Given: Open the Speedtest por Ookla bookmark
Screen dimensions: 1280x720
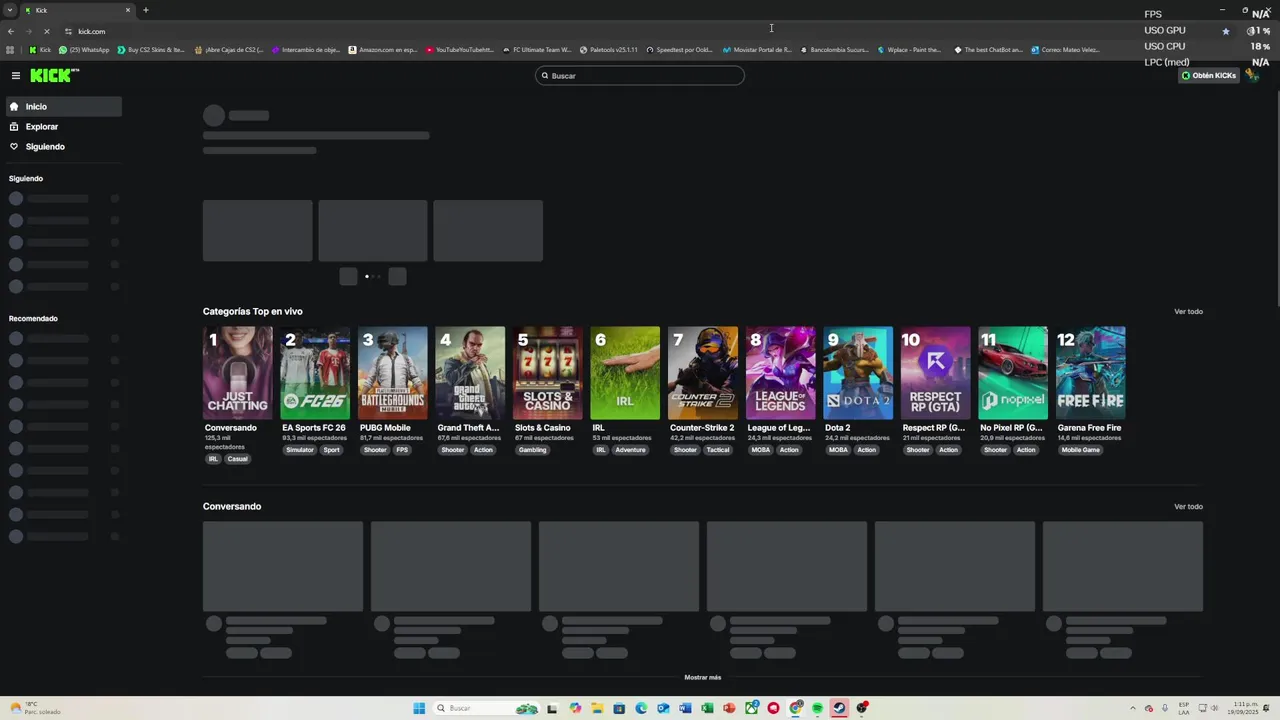Looking at the screenshot, I should click(680, 50).
